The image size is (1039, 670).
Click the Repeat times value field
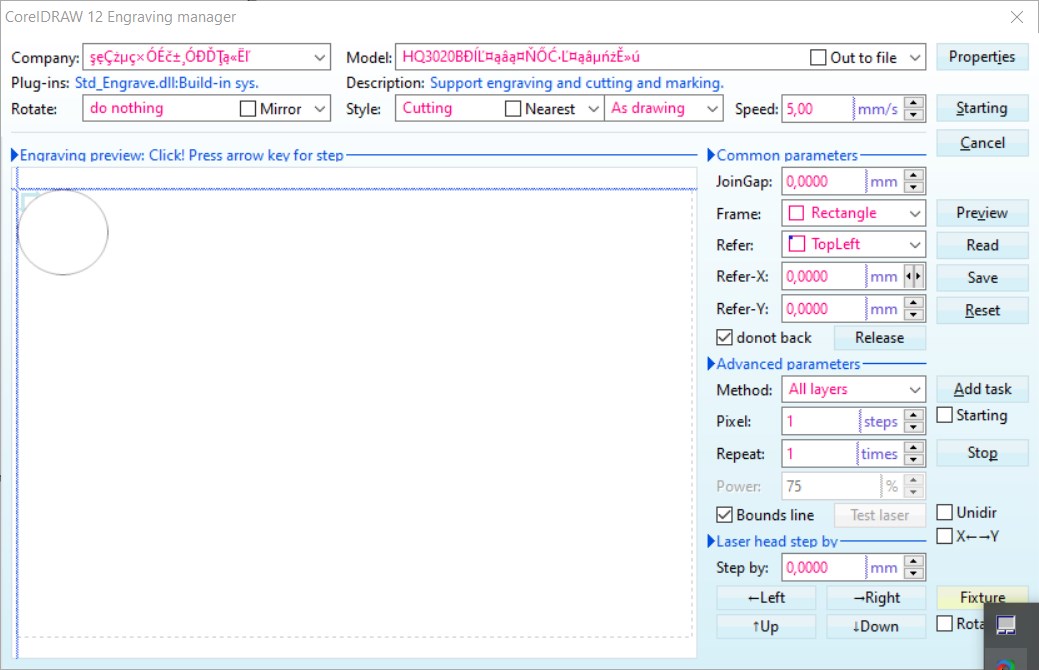click(x=820, y=454)
